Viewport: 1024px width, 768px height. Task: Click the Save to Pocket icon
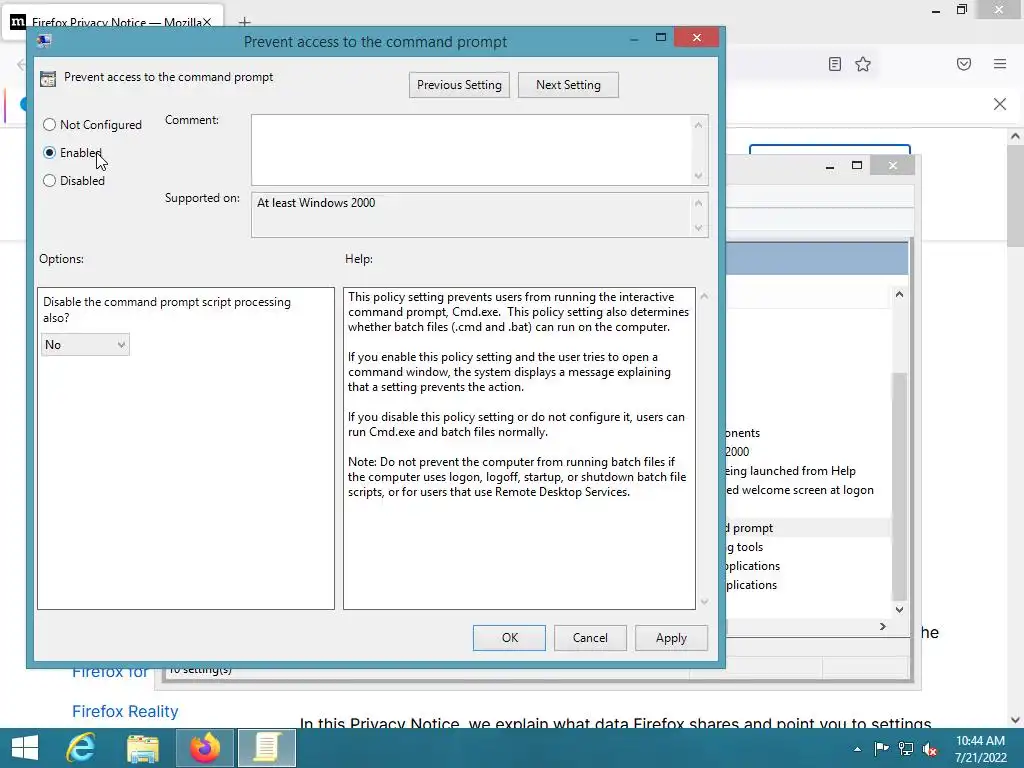pos(964,64)
